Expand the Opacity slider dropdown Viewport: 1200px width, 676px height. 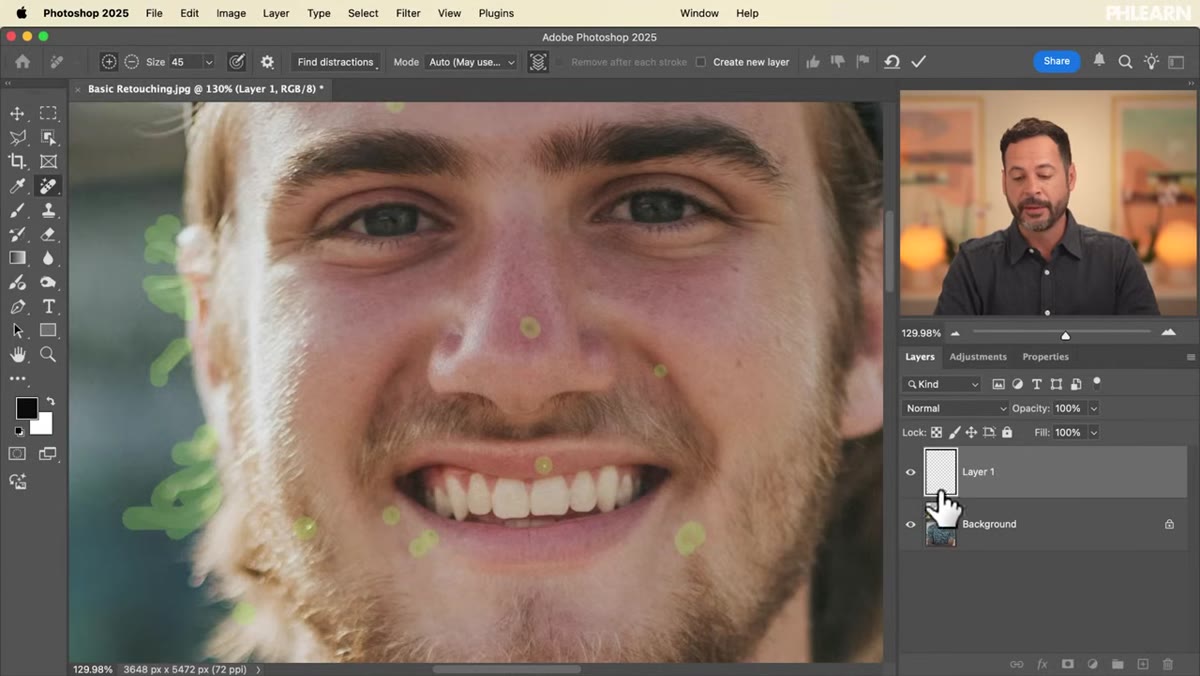[1093, 408]
